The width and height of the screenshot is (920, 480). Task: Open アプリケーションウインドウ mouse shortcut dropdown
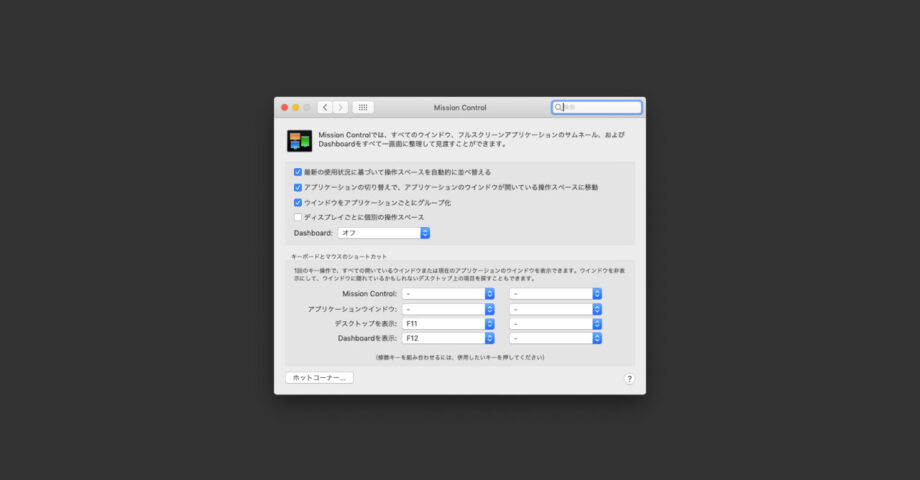[x=556, y=309]
